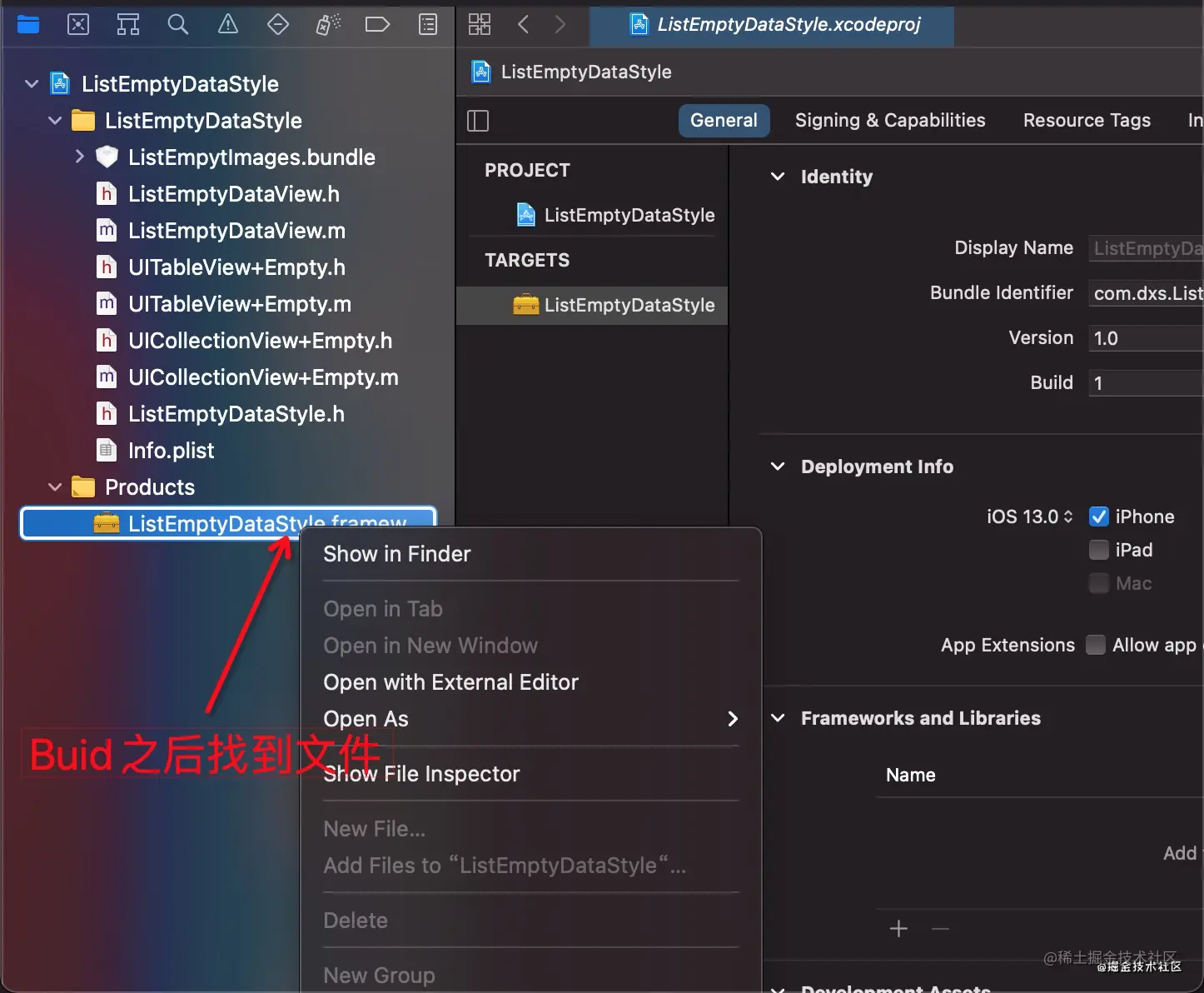Collapse the Deployment Info section

pos(778,467)
